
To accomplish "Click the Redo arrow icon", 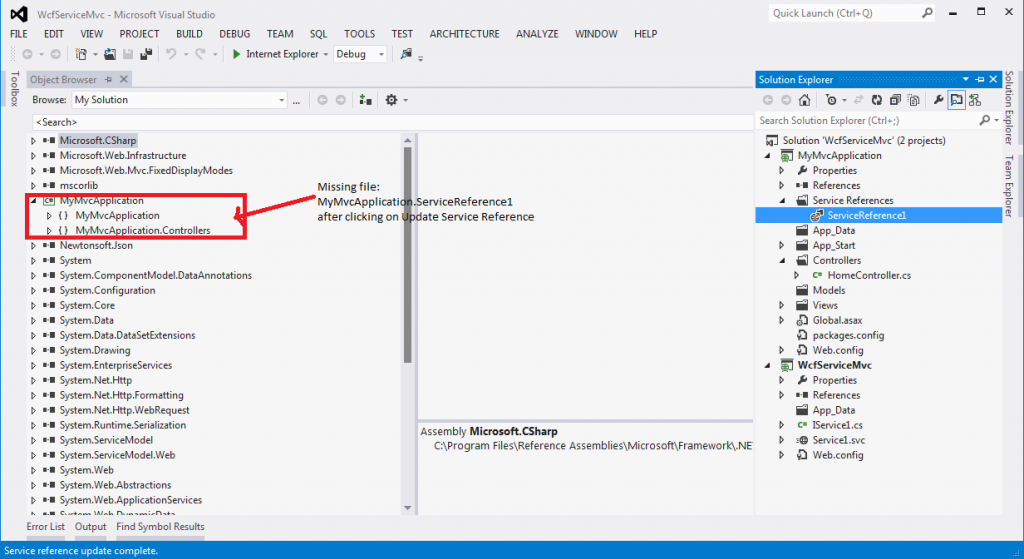I will (200, 54).
